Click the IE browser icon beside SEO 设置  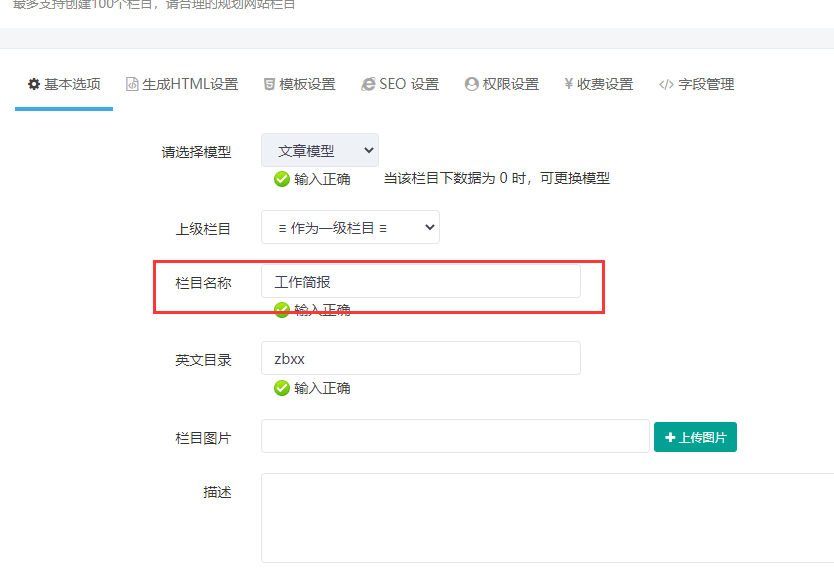368,85
